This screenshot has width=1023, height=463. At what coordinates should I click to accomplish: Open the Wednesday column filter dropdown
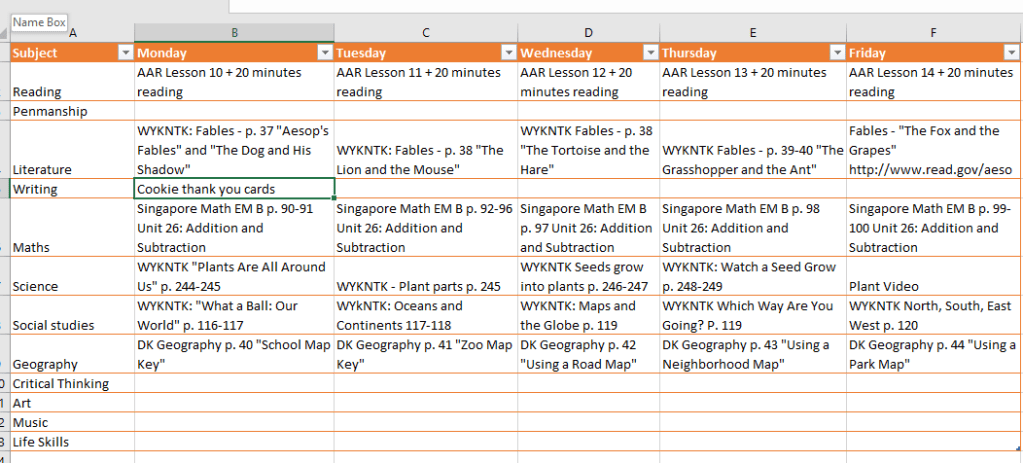651,53
